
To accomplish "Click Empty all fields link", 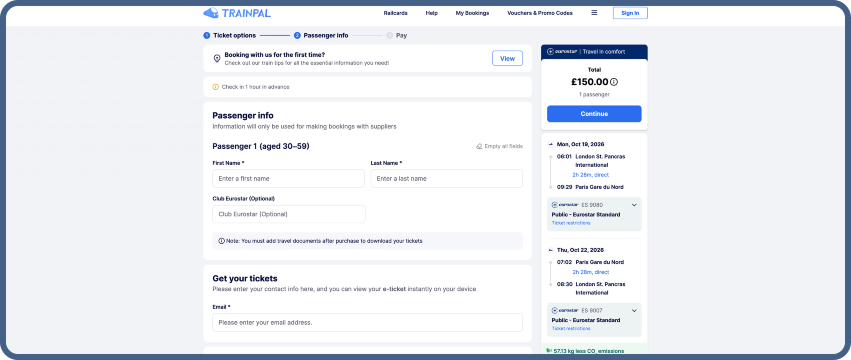I will click(x=504, y=146).
